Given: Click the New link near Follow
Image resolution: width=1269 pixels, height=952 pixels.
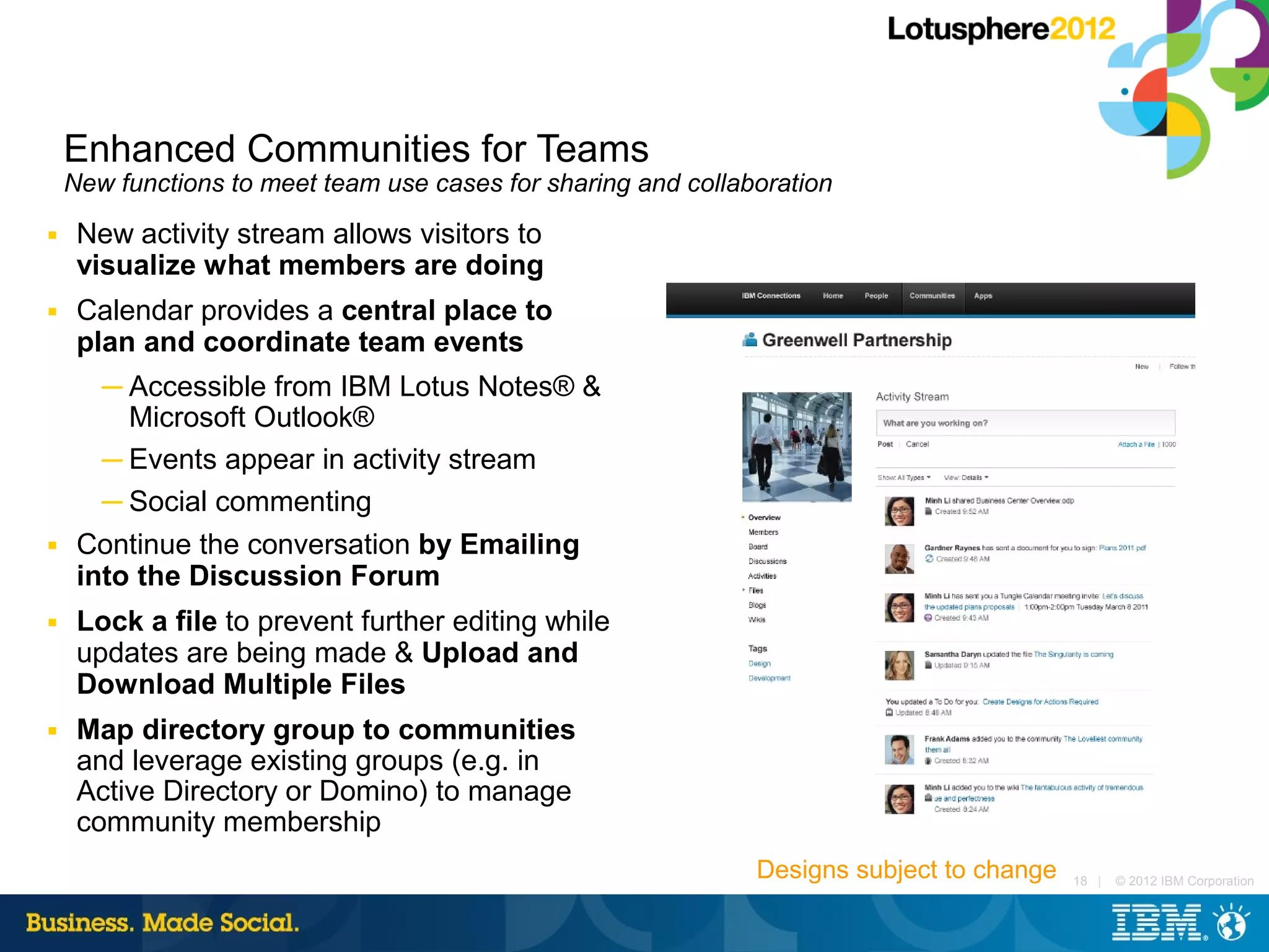Looking at the screenshot, I should tap(1141, 367).
